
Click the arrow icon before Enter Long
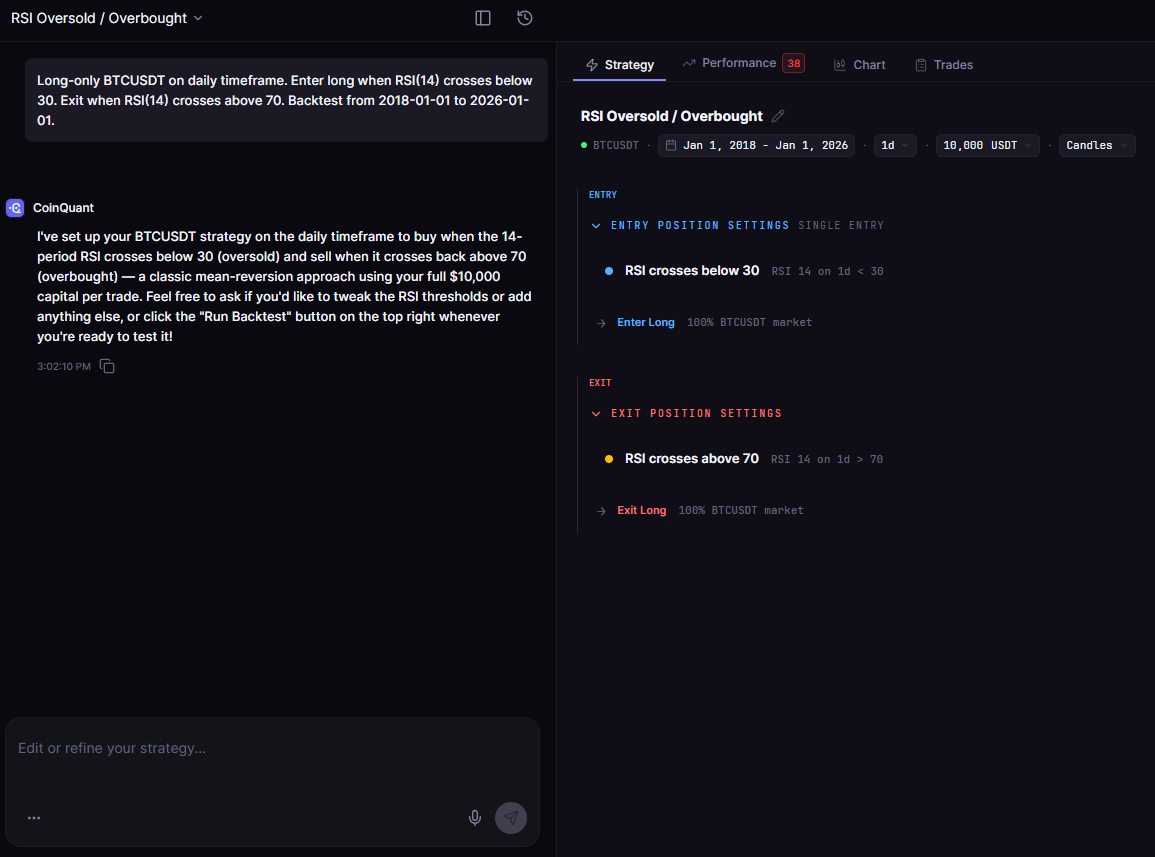point(601,323)
